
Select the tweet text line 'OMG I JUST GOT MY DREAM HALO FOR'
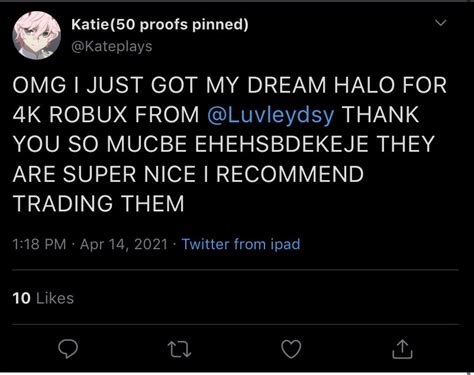(230, 85)
